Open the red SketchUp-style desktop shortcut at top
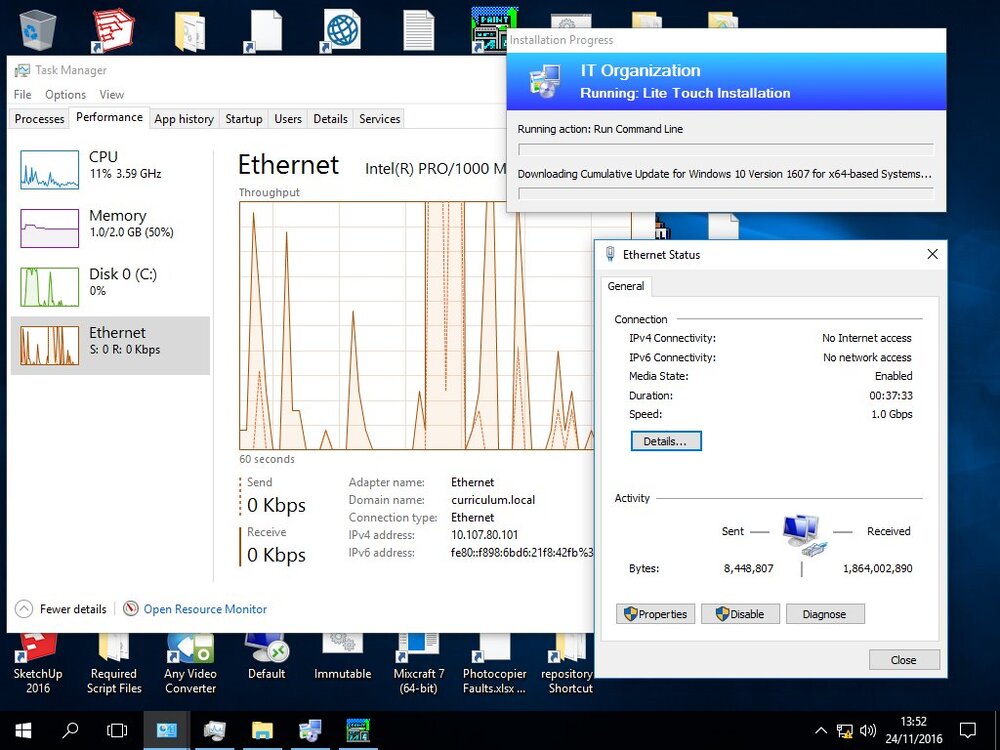The height and width of the screenshot is (750, 1000). 113,31
